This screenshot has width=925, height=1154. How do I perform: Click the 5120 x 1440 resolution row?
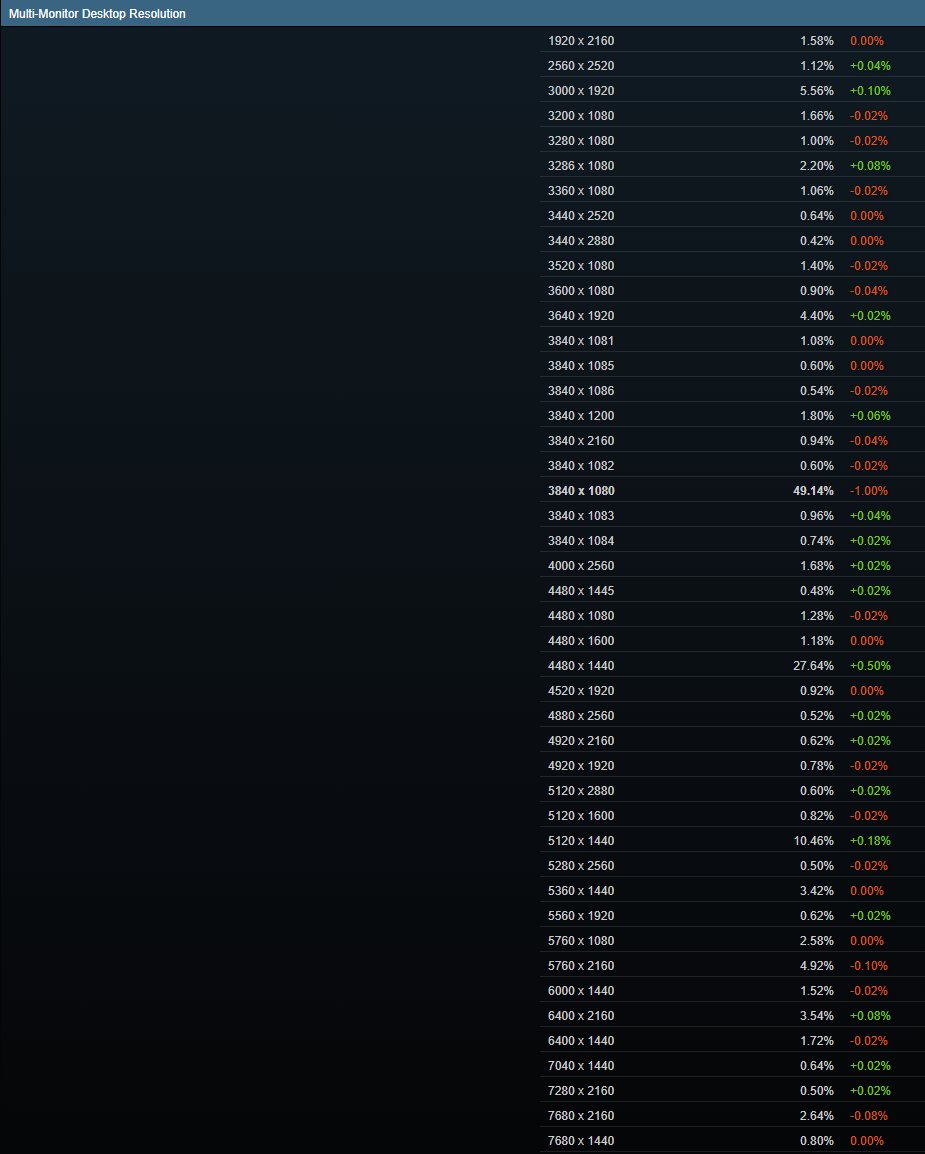click(x=732, y=841)
